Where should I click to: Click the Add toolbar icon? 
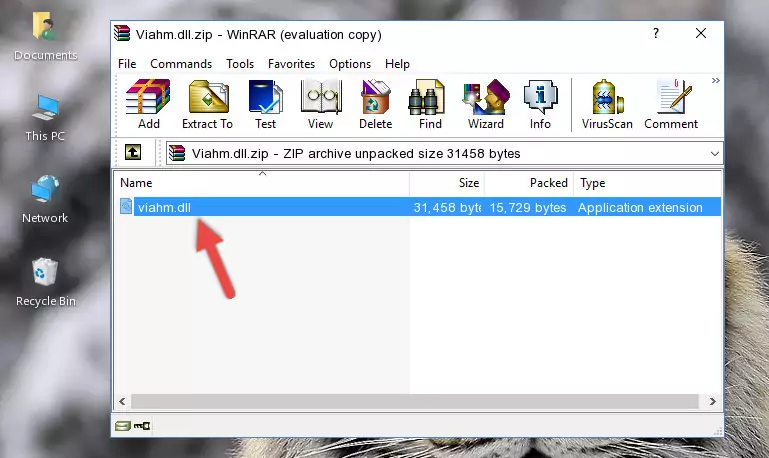point(148,104)
